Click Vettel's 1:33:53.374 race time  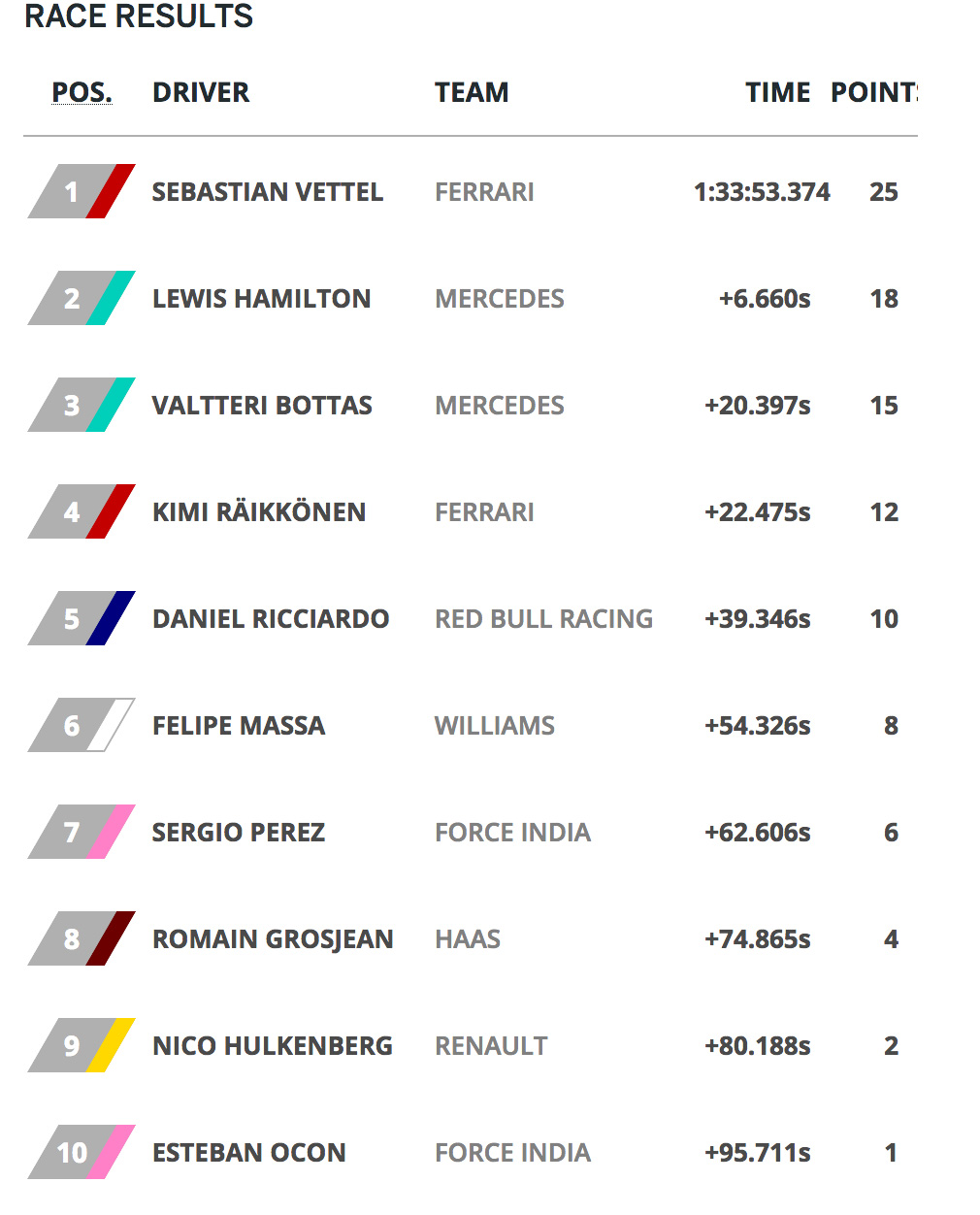(762, 192)
